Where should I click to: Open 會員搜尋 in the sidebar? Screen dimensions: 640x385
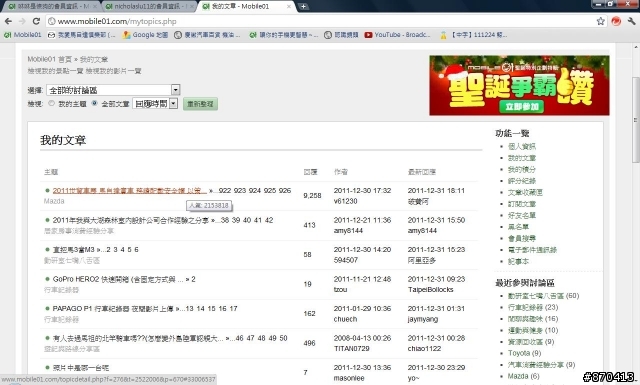pos(522,238)
